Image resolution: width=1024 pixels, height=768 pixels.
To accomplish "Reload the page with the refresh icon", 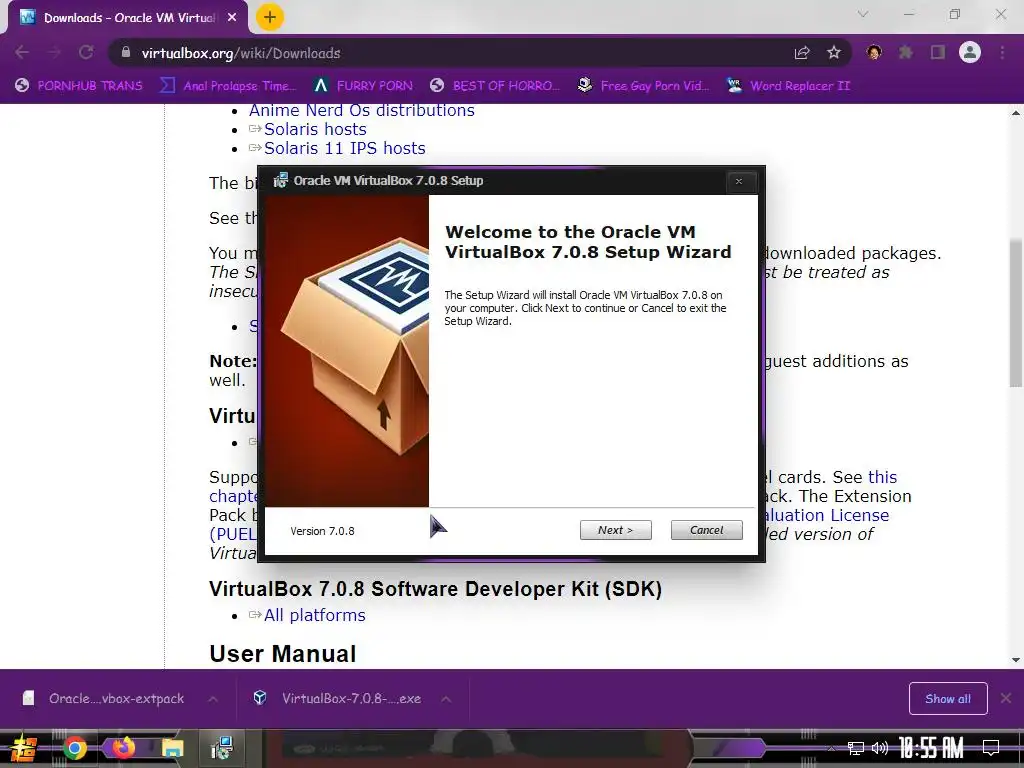I will [86, 52].
